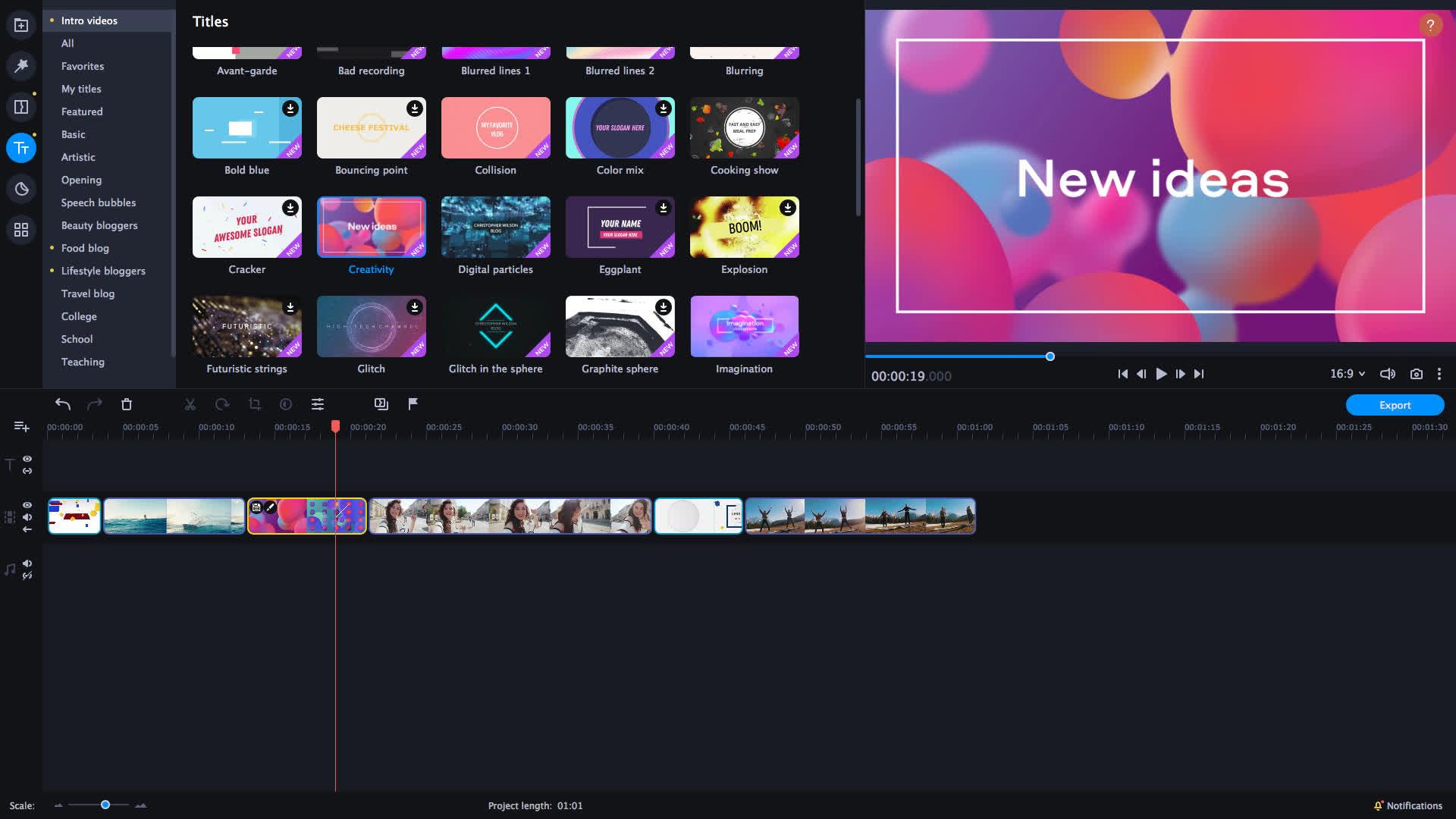The width and height of the screenshot is (1456, 819).
Task: Open clip properties with the sliders icon
Action: click(x=317, y=403)
